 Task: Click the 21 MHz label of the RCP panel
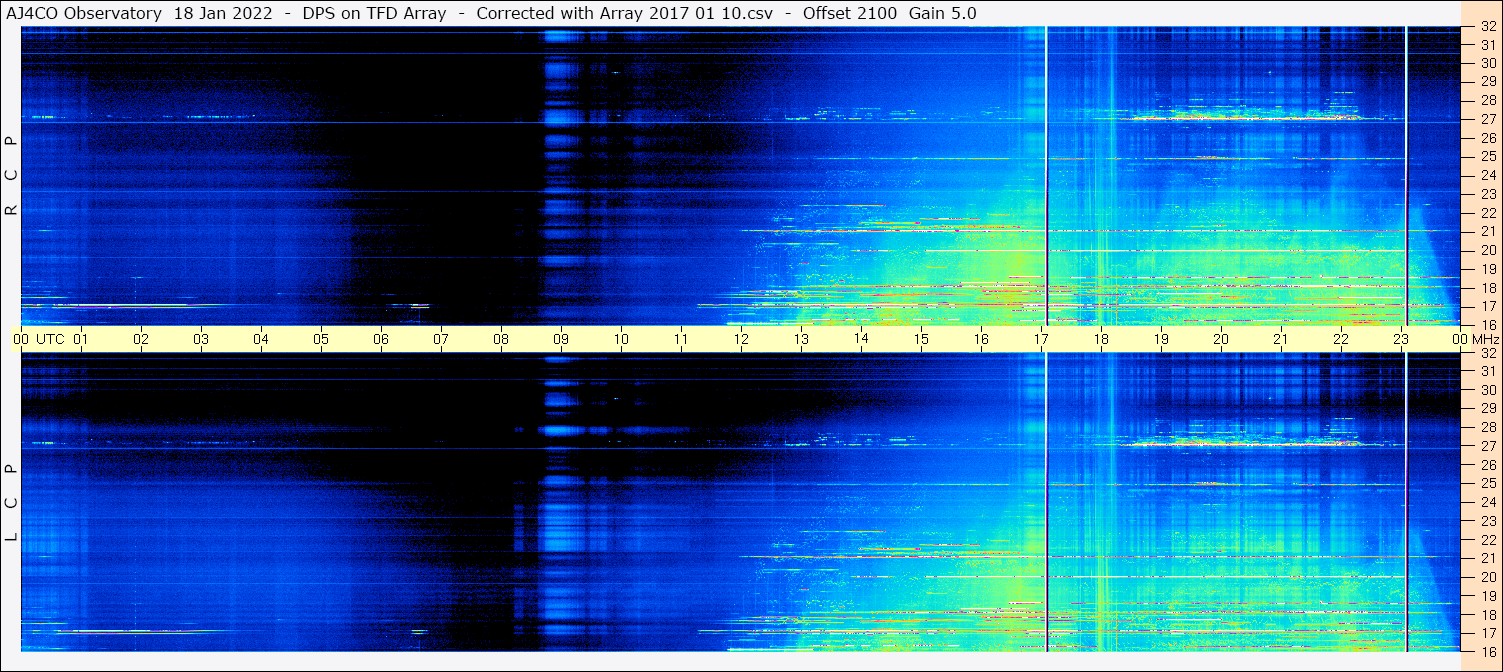click(x=1487, y=231)
